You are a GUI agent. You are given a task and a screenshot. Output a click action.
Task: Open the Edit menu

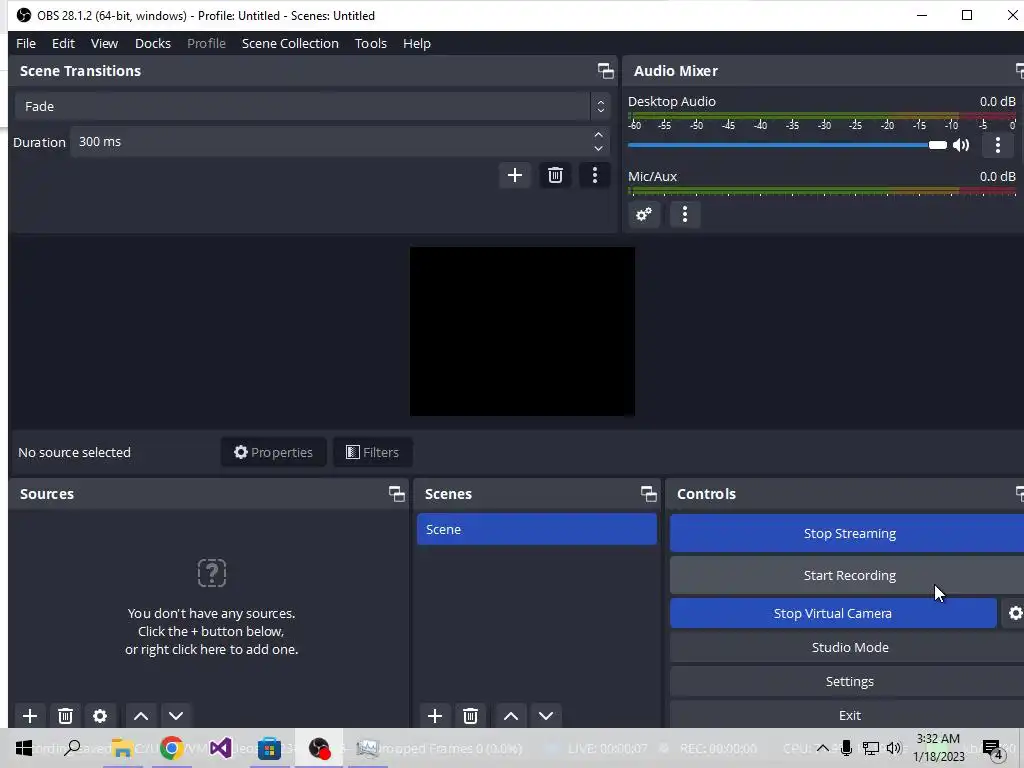pyautogui.click(x=63, y=43)
